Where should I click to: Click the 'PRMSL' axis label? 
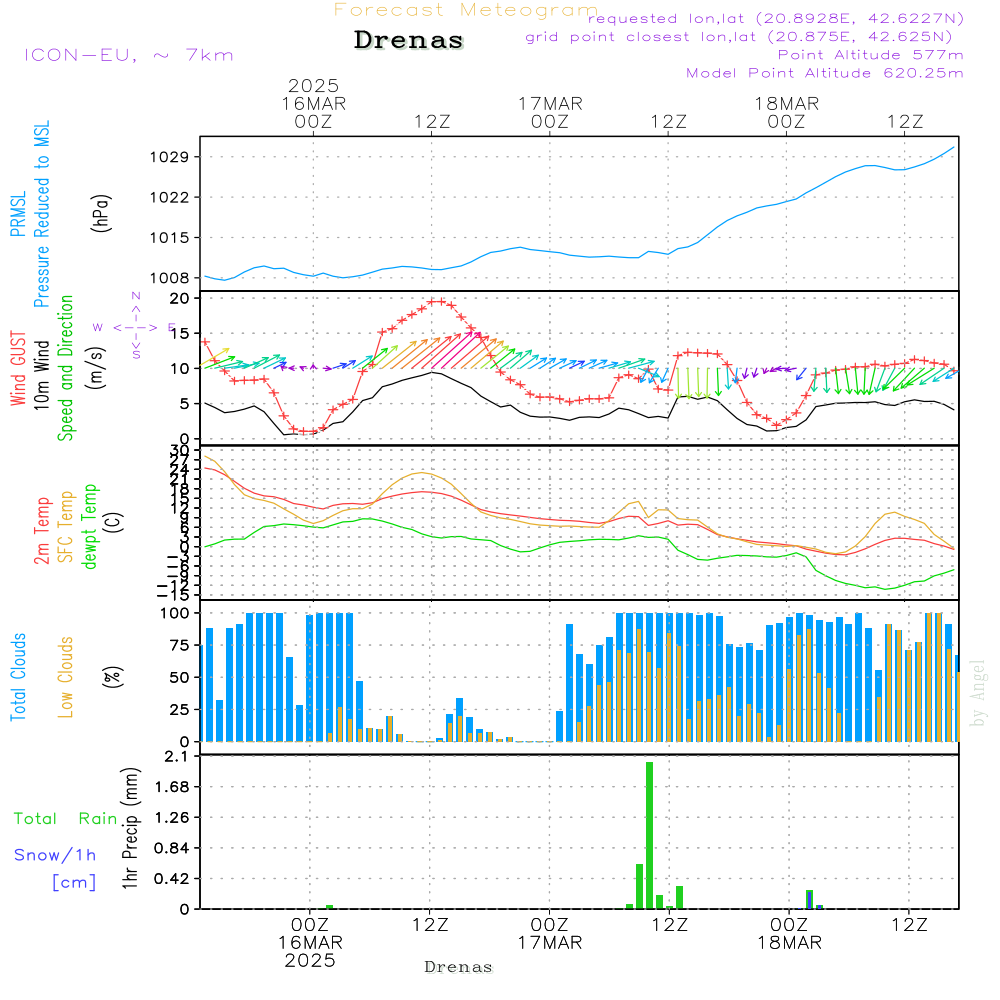(x=18, y=214)
